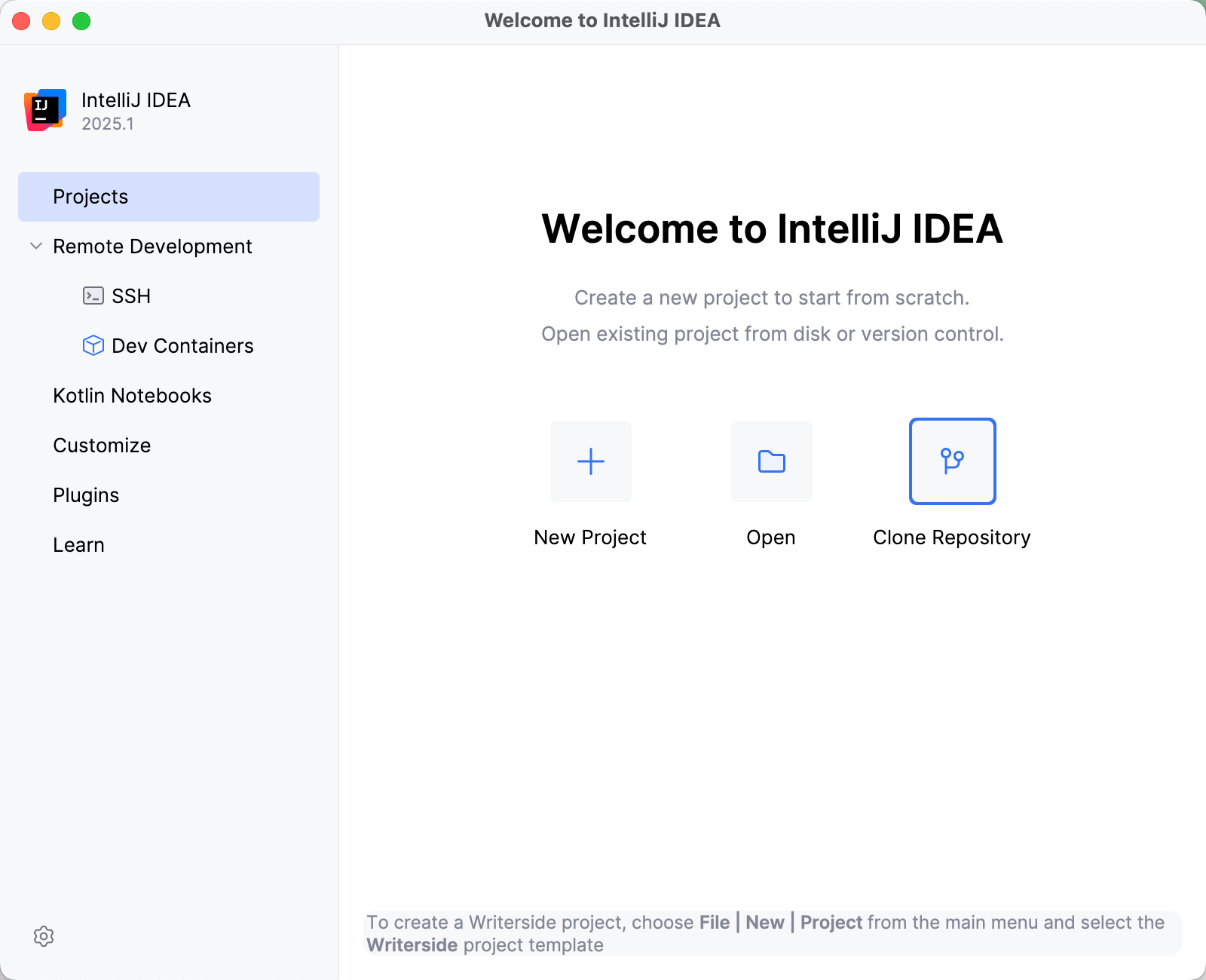This screenshot has width=1206, height=980.
Task: Open the New Project plus icon
Action: [x=590, y=461]
